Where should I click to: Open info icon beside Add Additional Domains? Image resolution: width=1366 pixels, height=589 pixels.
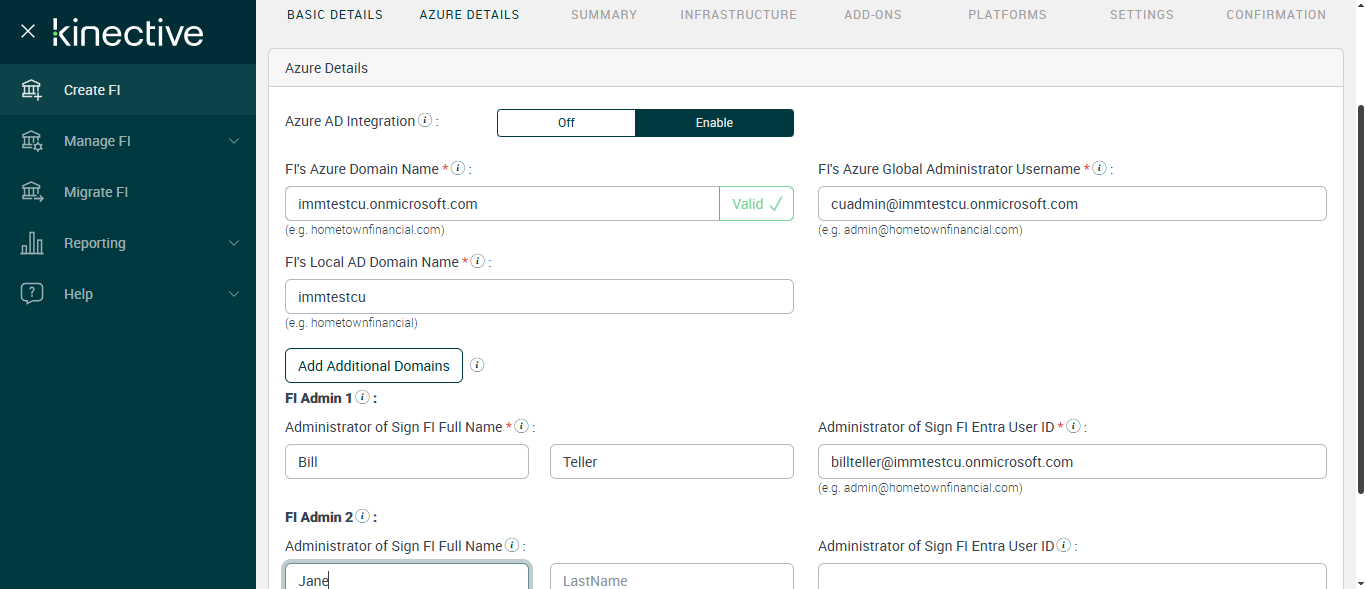pyautogui.click(x=477, y=365)
